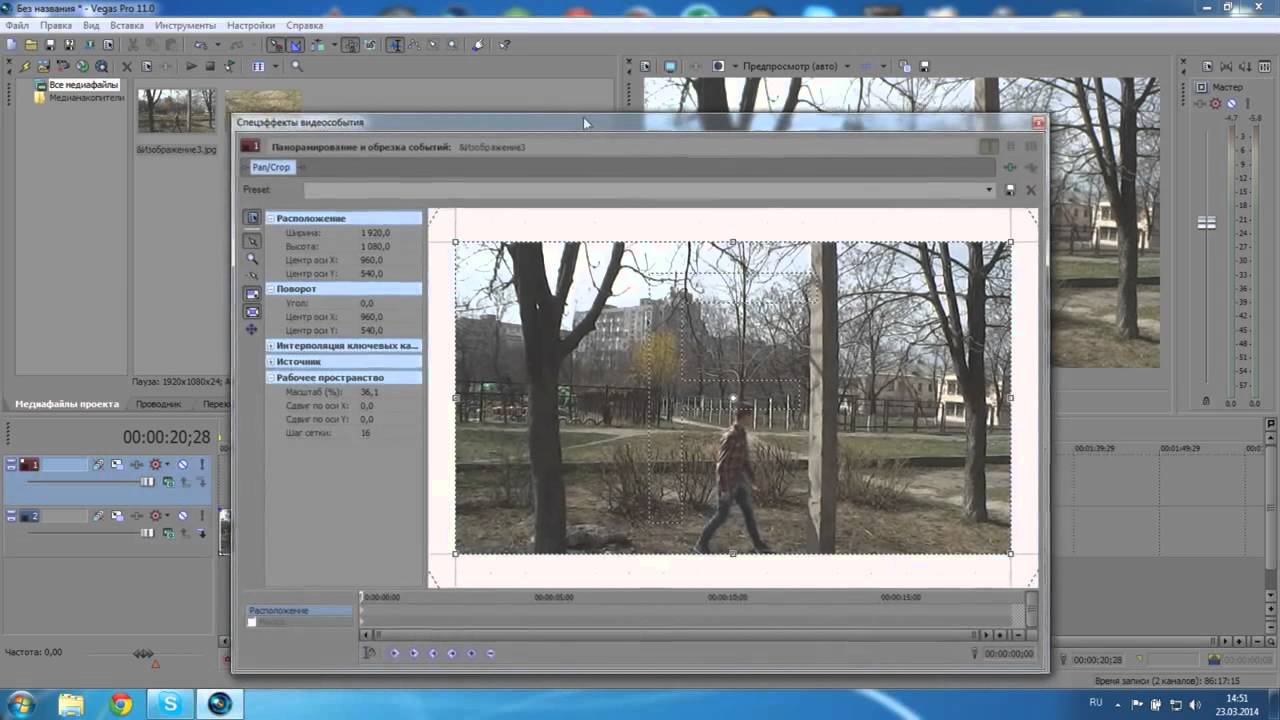This screenshot has height=720, width=1280.
Task: Mute video track 2
Action: (x=182, y=516)
